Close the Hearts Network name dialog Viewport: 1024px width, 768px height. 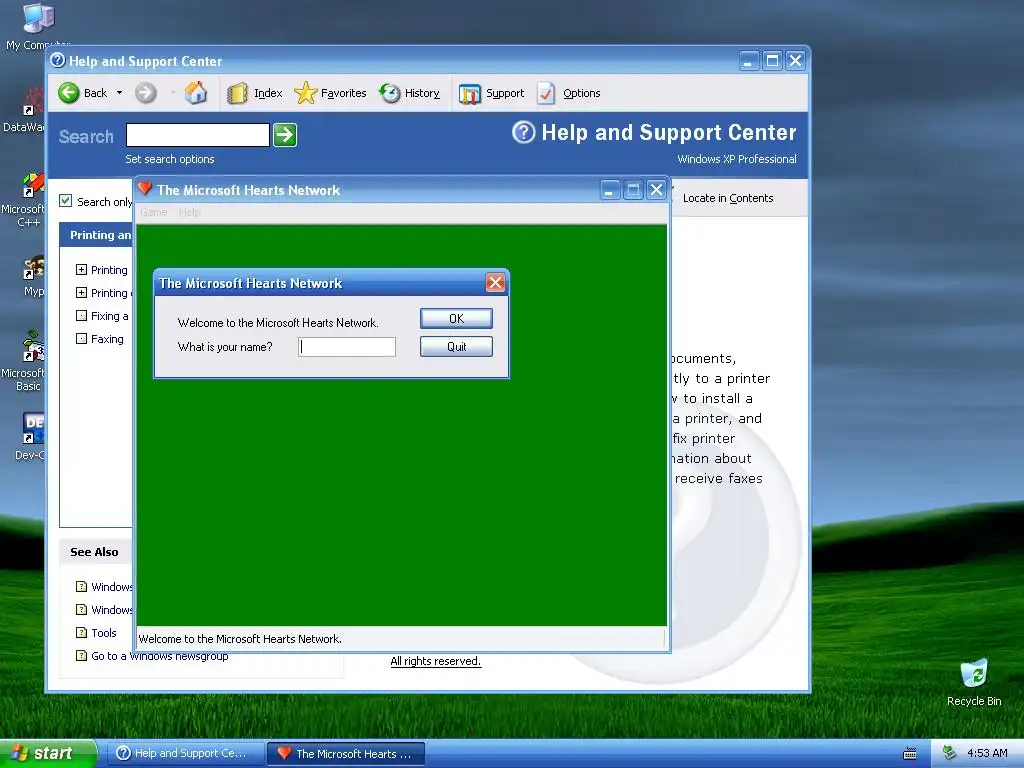495,283
